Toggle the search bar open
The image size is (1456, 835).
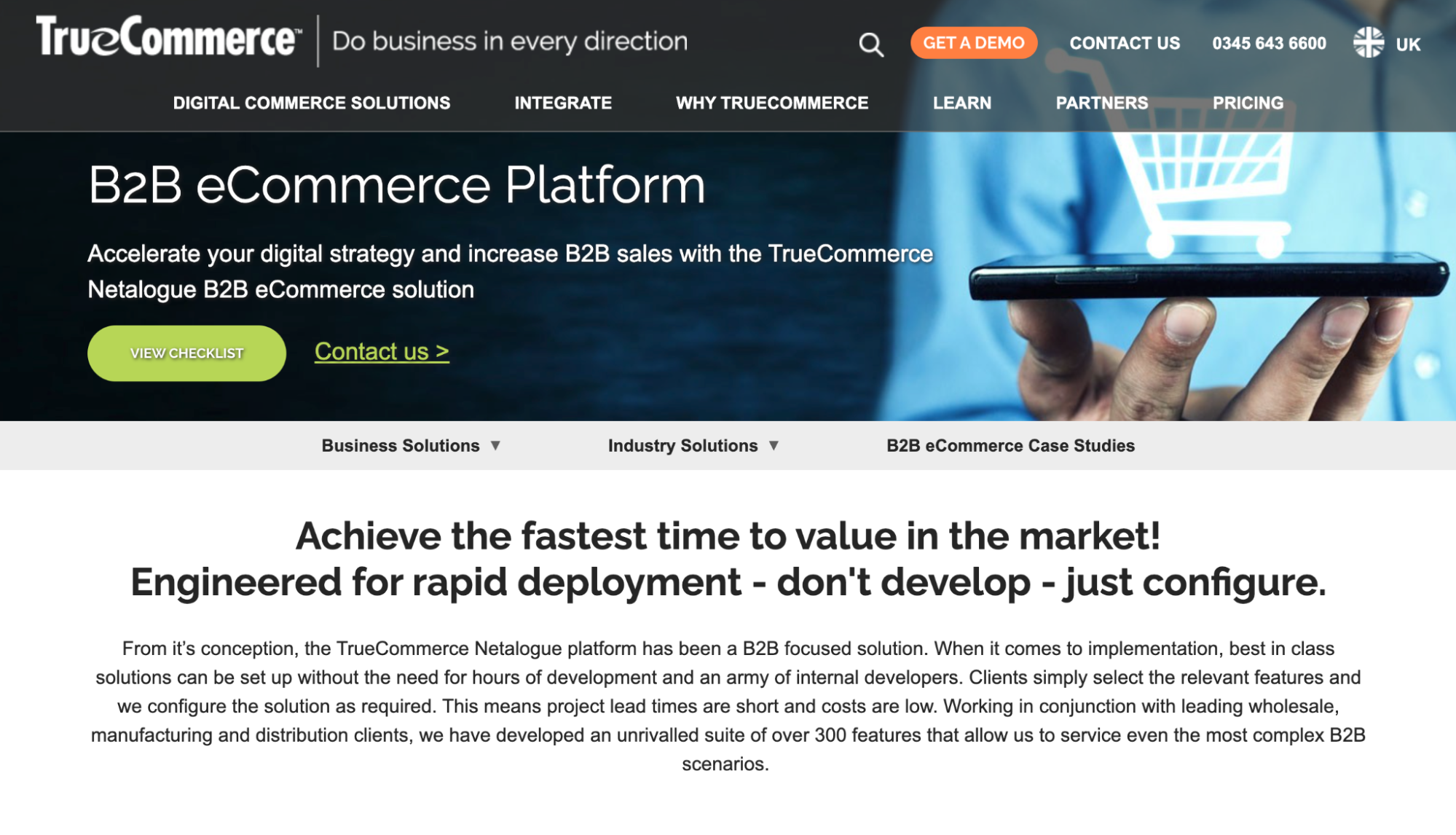[868, 43]
